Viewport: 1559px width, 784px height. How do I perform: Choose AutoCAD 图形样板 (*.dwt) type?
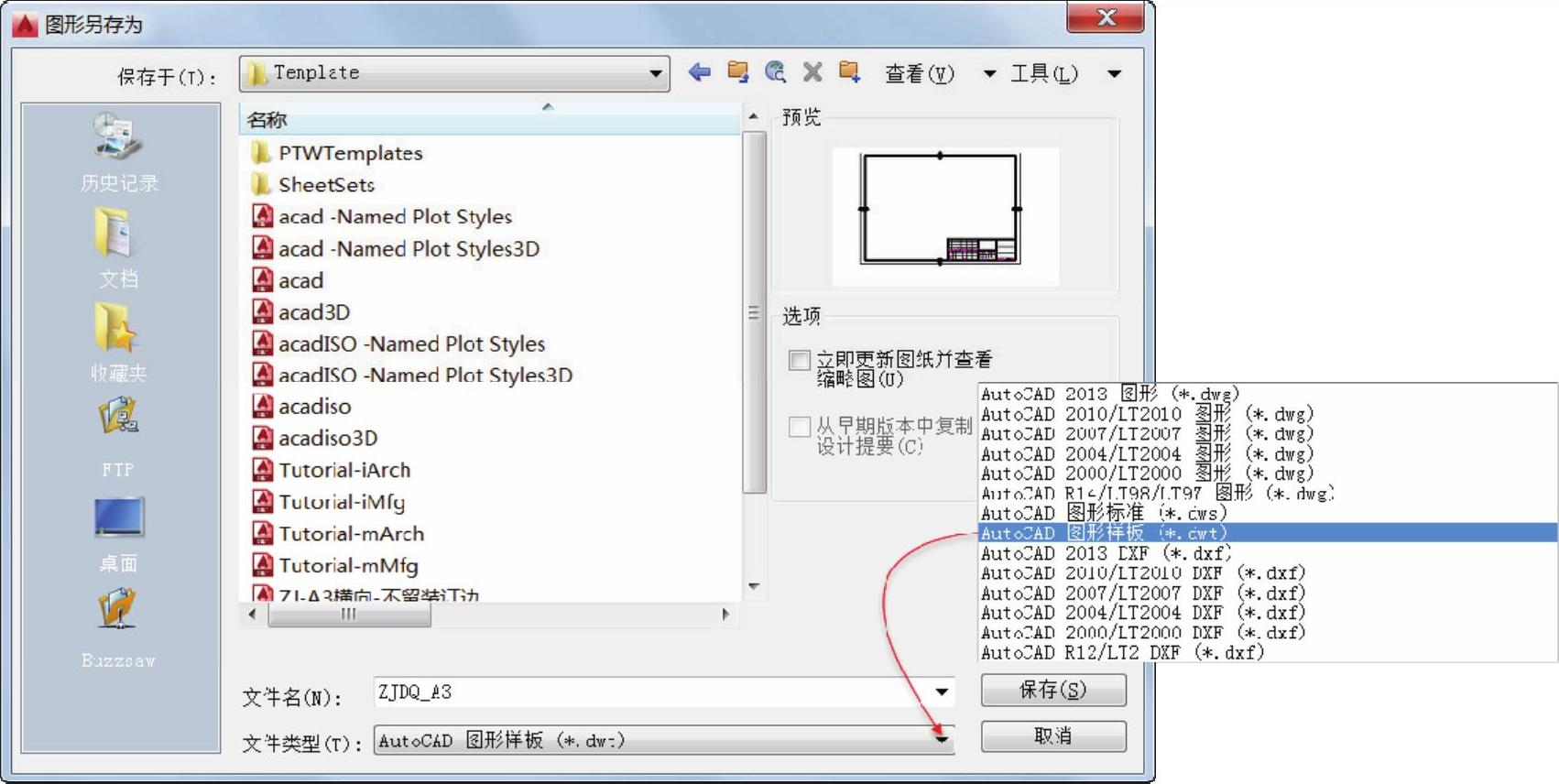(x=1268, y=533)
